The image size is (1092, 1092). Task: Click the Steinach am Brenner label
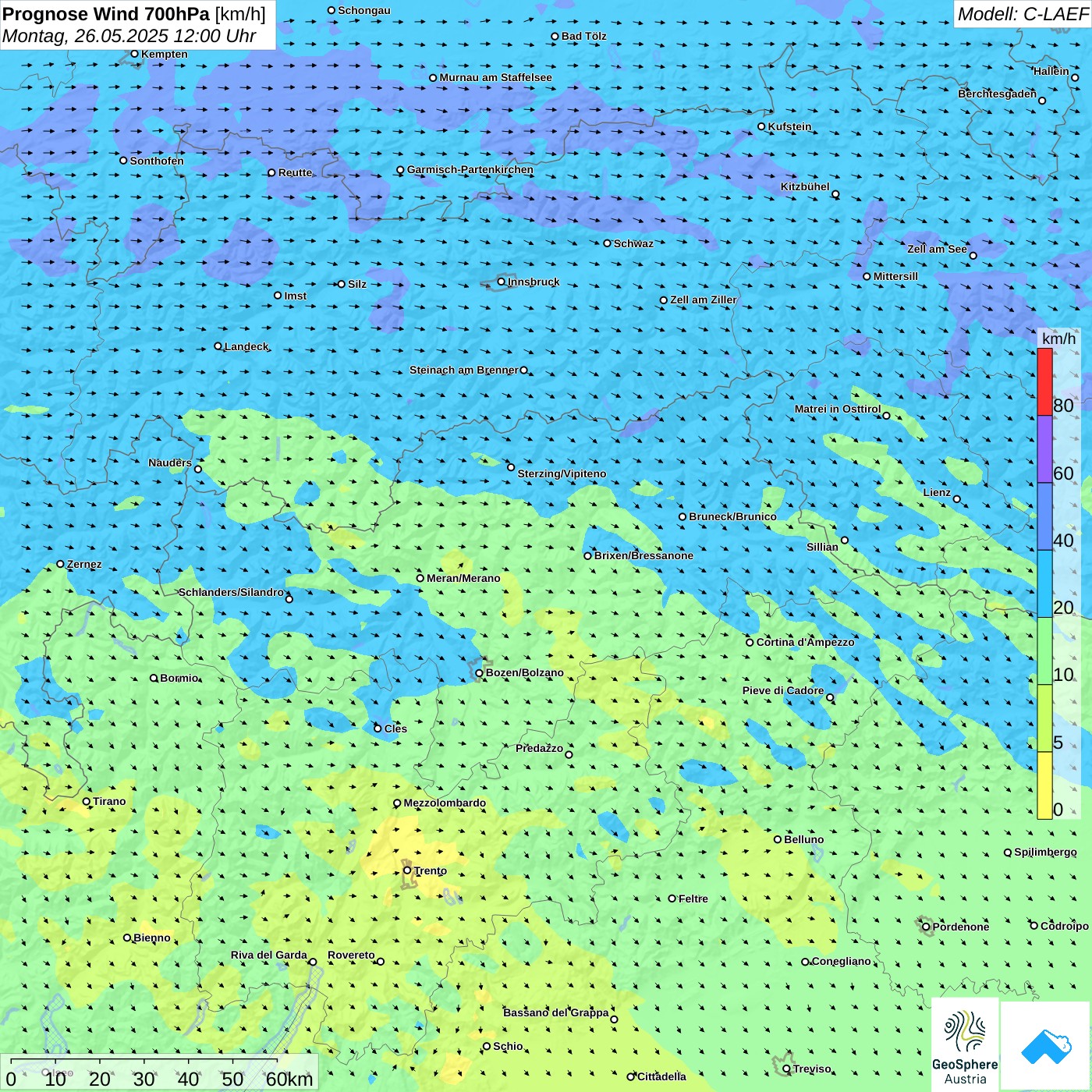(x=464, y=370)
